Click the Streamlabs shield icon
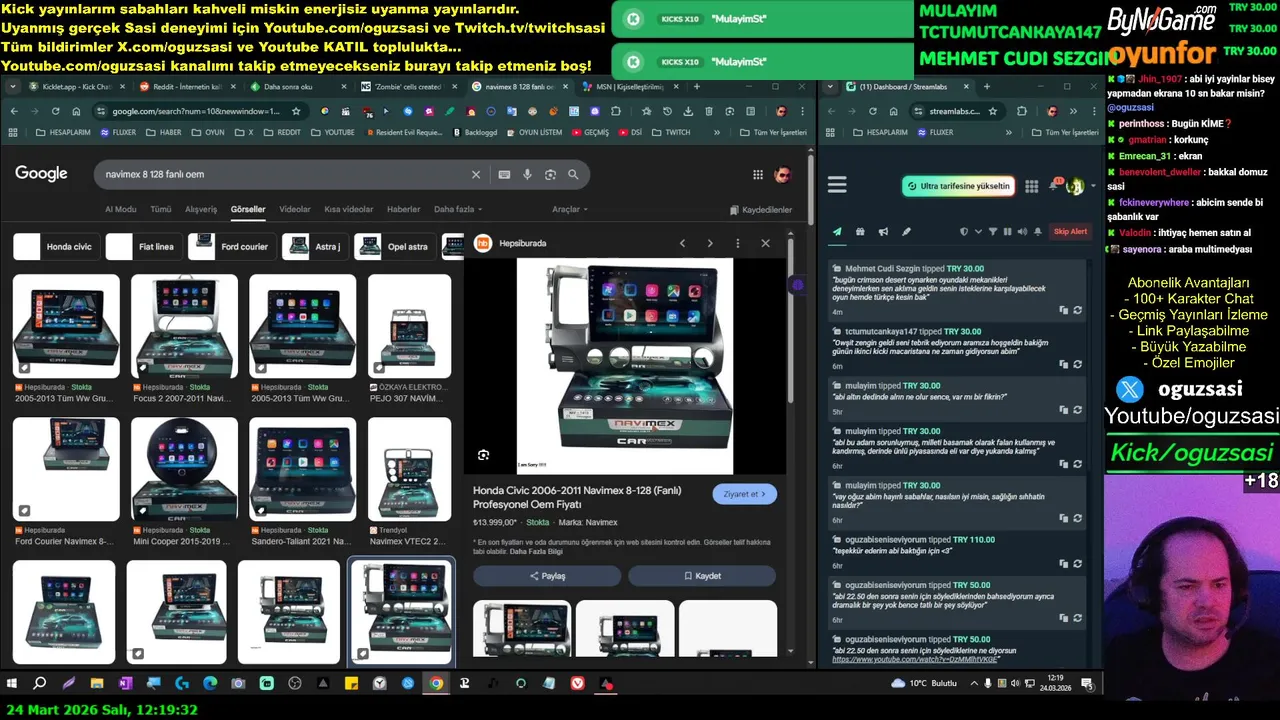1280x720 pixels. click(964, 231)
